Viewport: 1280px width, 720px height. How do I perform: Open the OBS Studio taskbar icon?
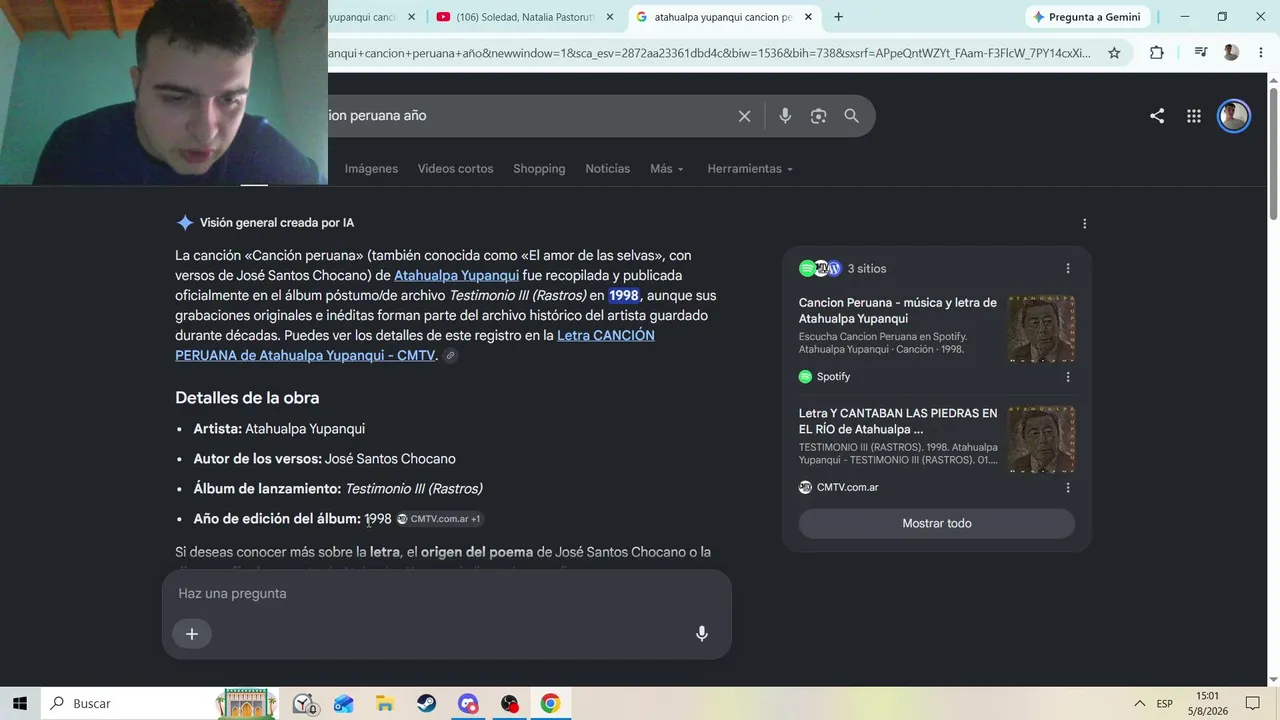tap(510, 704)
